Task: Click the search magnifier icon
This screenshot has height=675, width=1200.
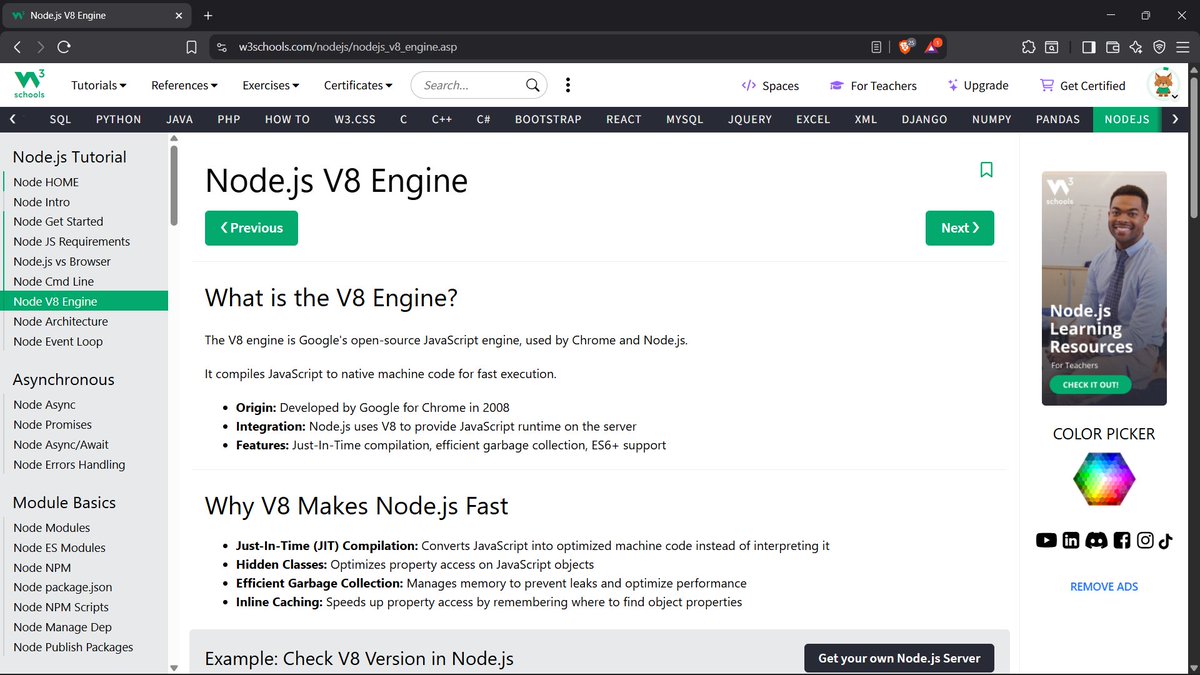Action: coord(534,85)
